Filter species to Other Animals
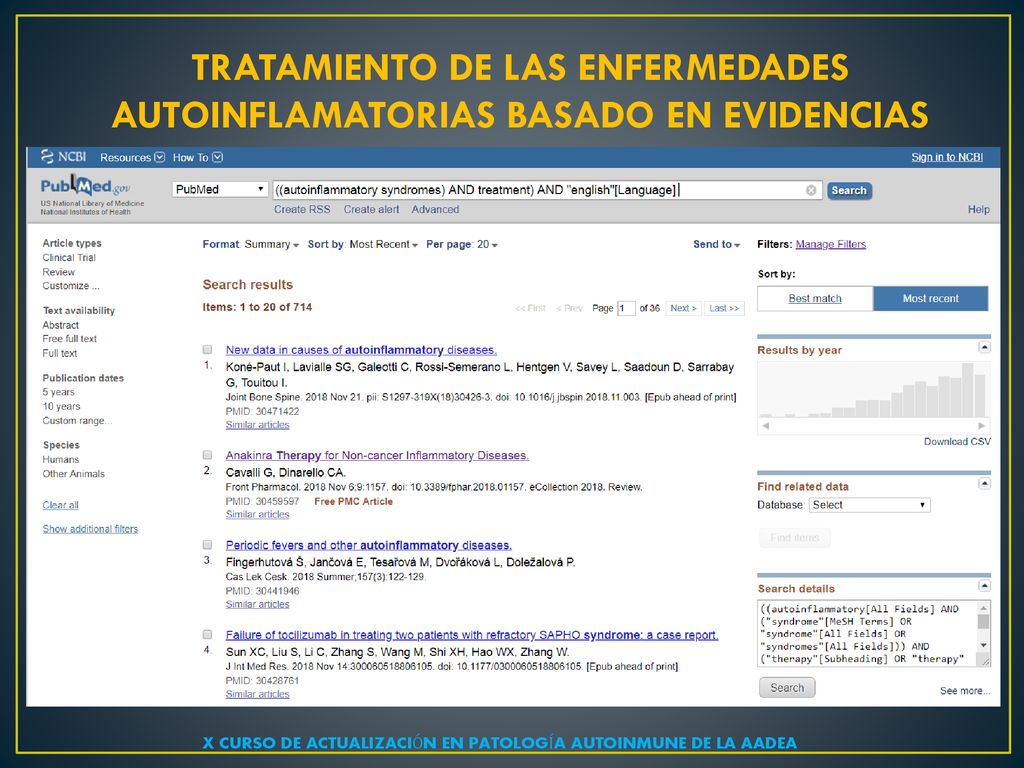 point(74,474)
